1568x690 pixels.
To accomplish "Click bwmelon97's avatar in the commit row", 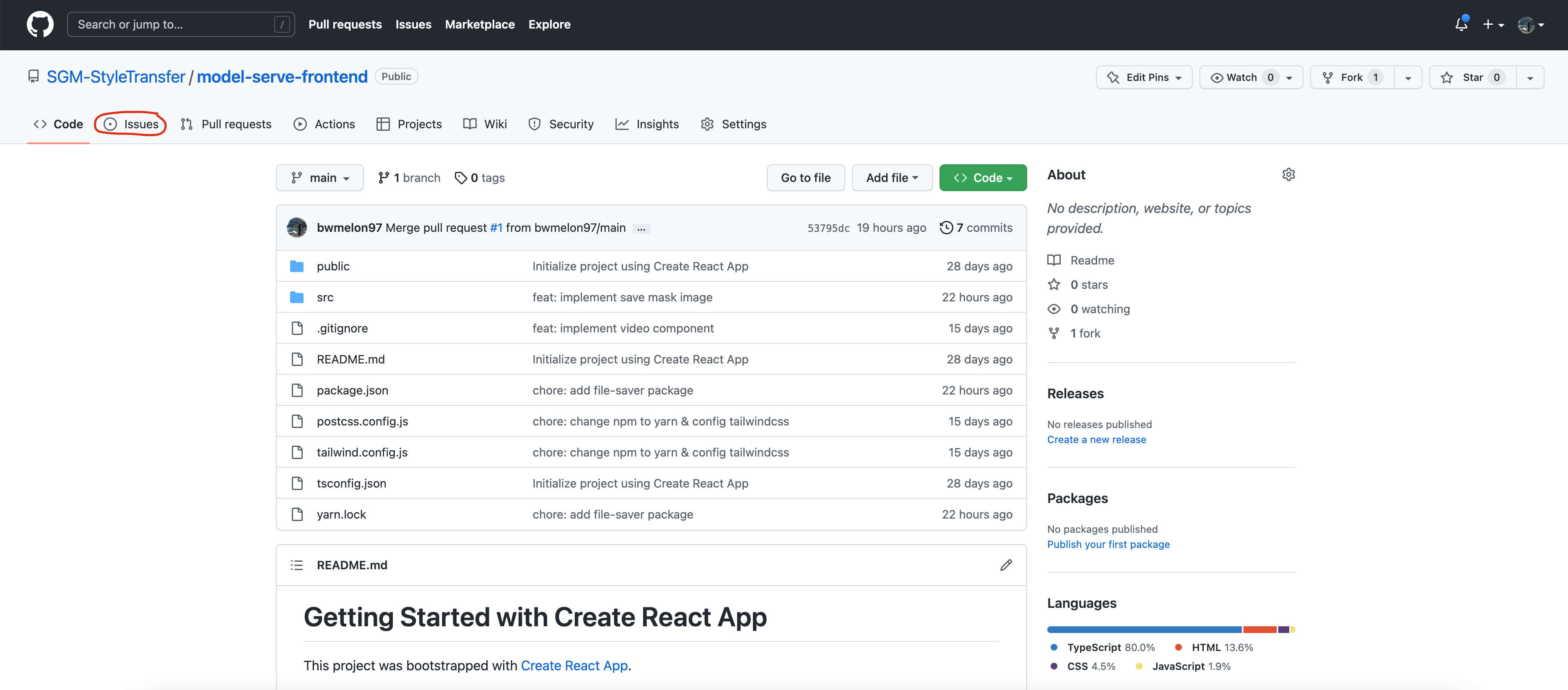I will point(296,228).
